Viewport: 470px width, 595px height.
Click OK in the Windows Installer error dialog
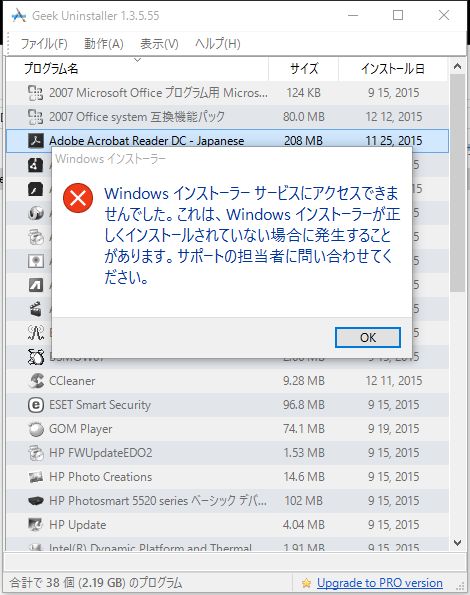pyautogui.click(x=368, y=337)
